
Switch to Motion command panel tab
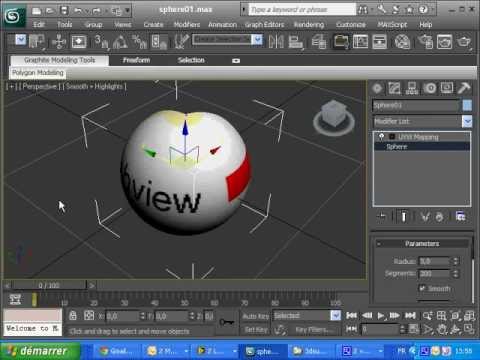pyautogui.click(x=430, y=88)
